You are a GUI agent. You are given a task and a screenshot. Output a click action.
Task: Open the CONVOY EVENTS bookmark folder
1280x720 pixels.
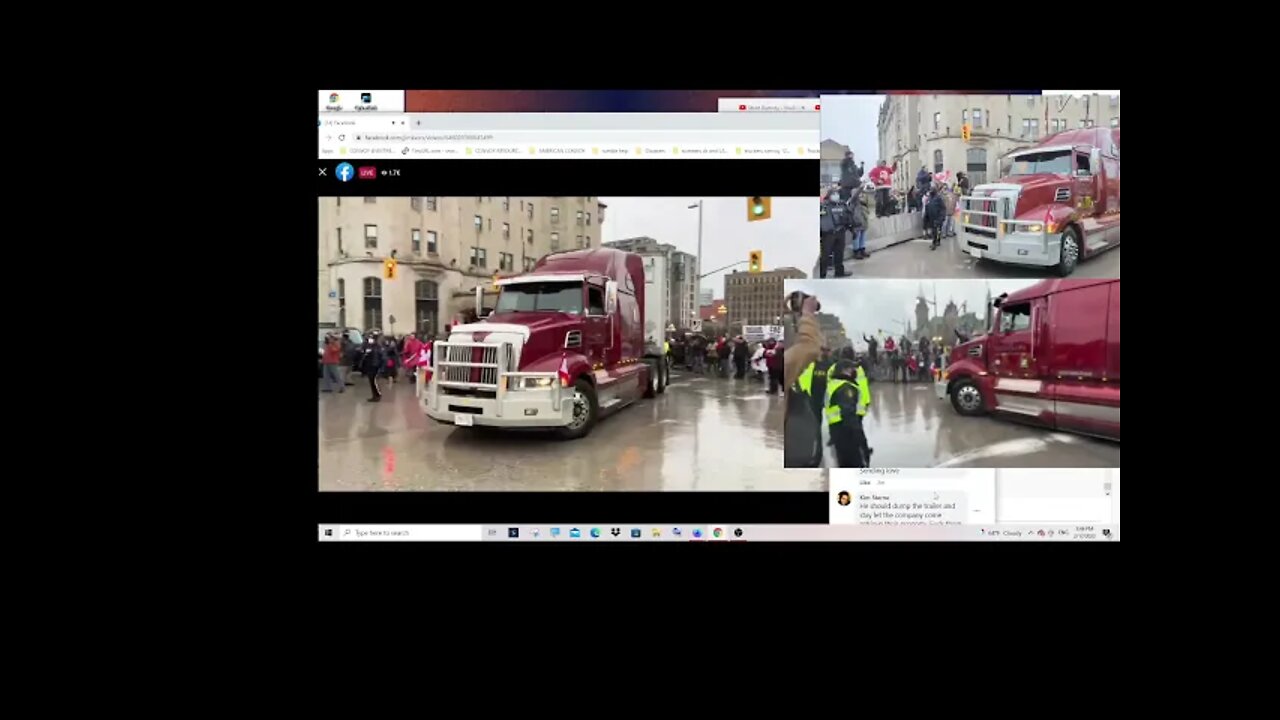coord(367,151)
